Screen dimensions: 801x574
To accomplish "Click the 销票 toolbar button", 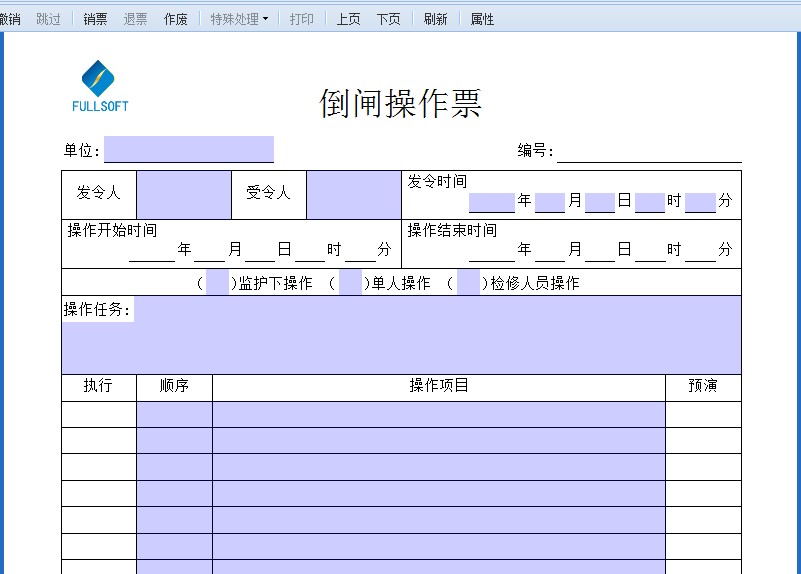I will (95, 19).
